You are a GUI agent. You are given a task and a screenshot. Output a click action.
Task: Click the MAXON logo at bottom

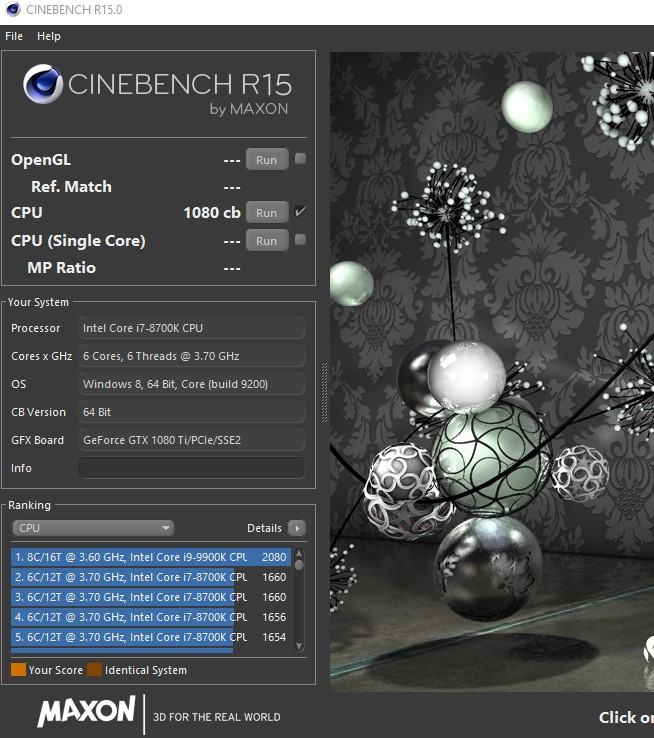click(87, 712)
